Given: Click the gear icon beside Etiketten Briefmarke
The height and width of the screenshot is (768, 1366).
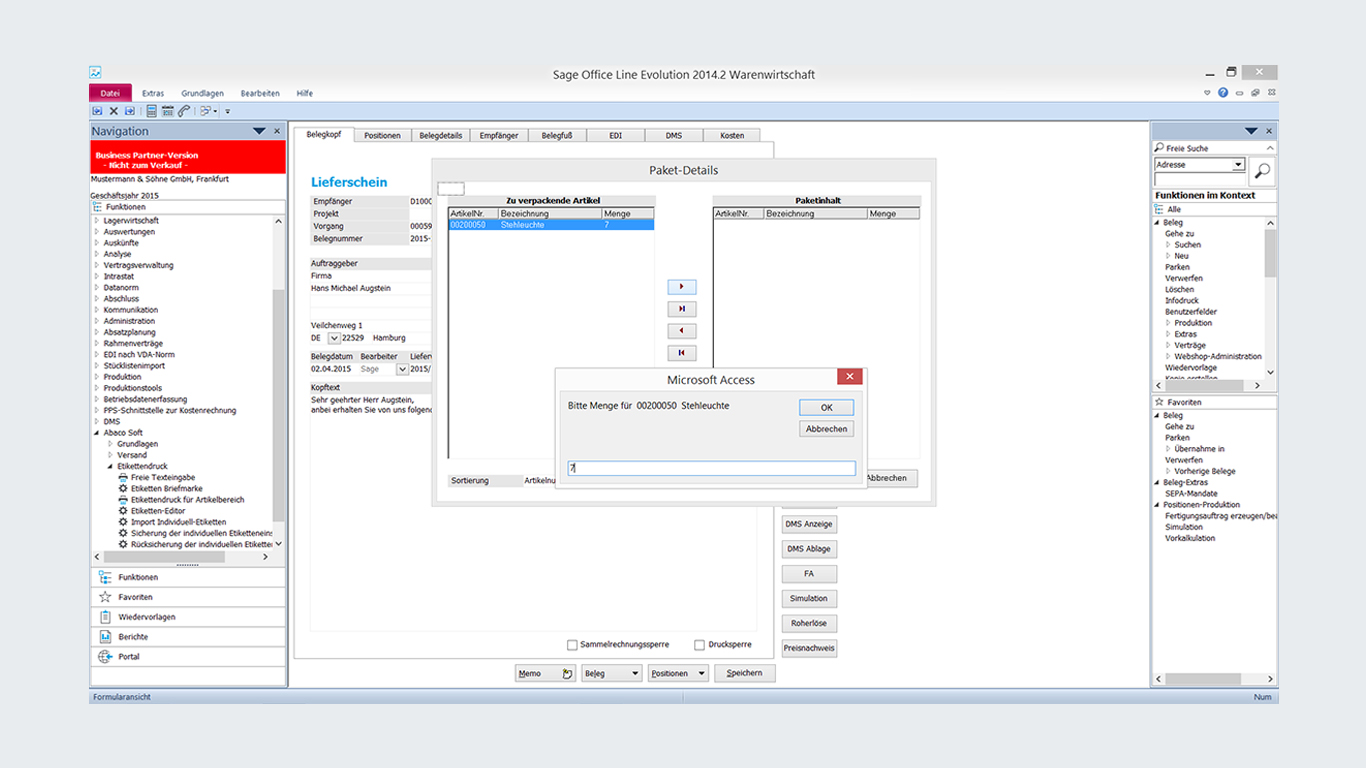Looking at the screenshot, I should pos(123,489).
